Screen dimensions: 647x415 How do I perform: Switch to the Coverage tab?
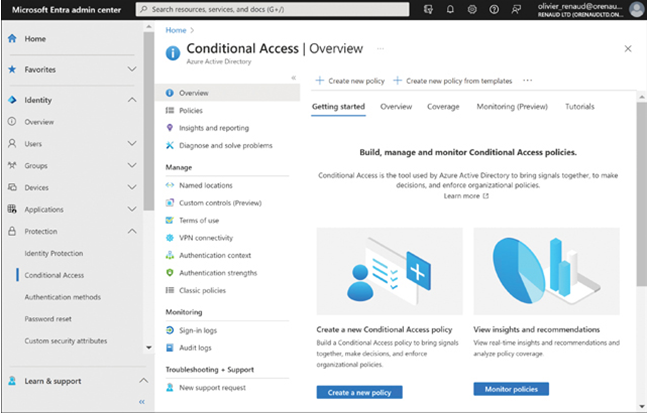point(443,107)
